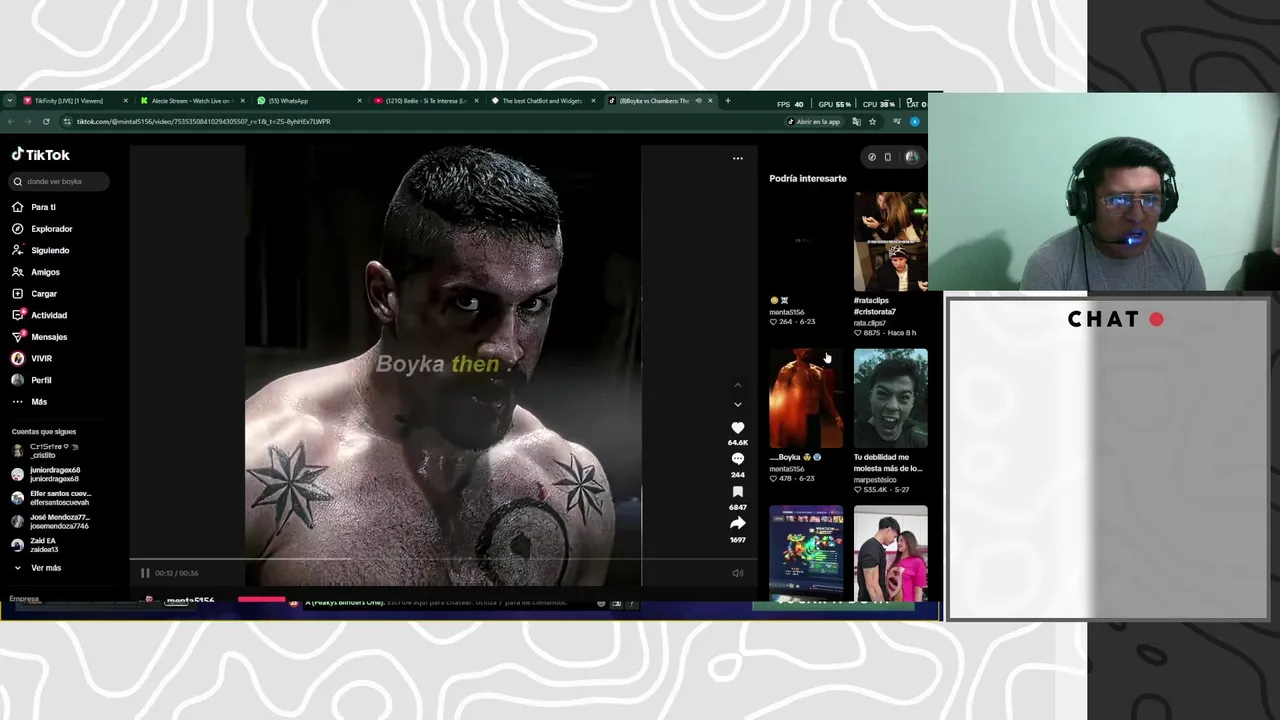Open a new browser tab

tap(728, 101)
